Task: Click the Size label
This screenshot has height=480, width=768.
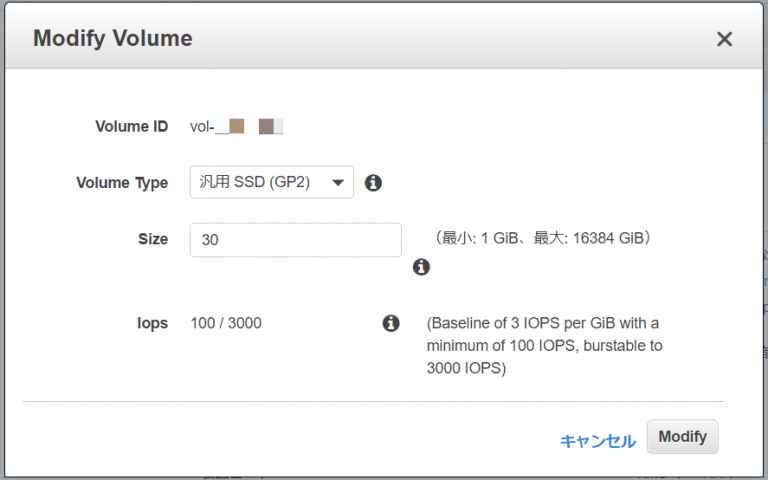Action: pyautogui.click(x=153, y=239)
